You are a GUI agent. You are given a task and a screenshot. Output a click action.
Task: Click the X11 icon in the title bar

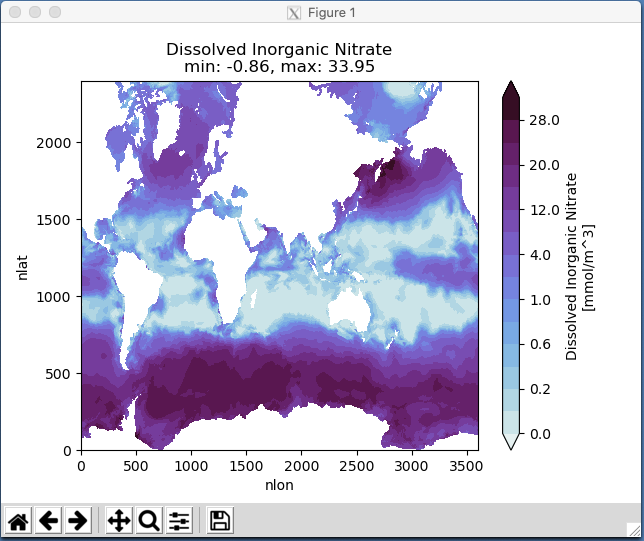pyautogui.click(x=294, y=13)
